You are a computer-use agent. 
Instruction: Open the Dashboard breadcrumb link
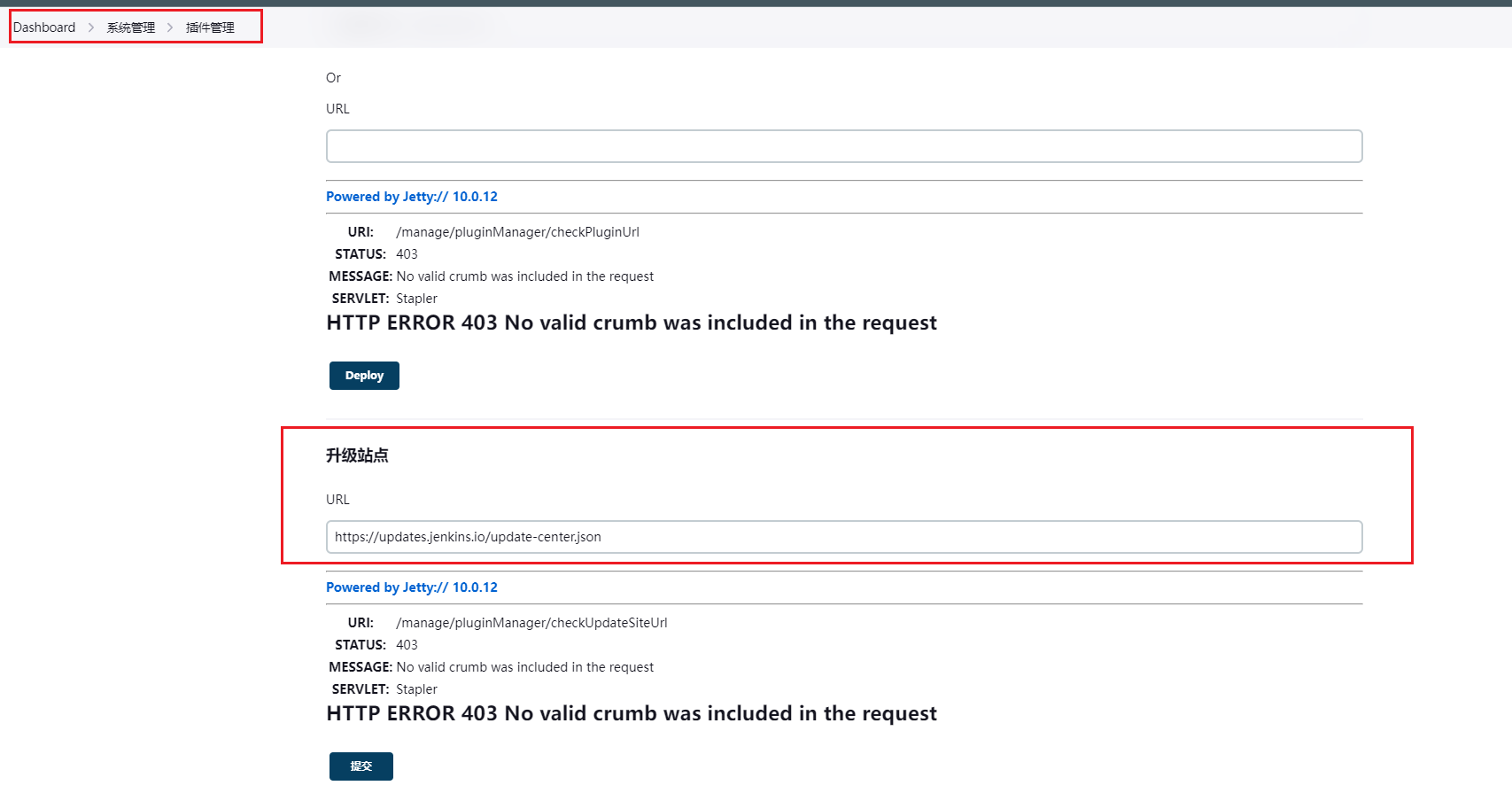pyautogui.click(x=44, y=27)
